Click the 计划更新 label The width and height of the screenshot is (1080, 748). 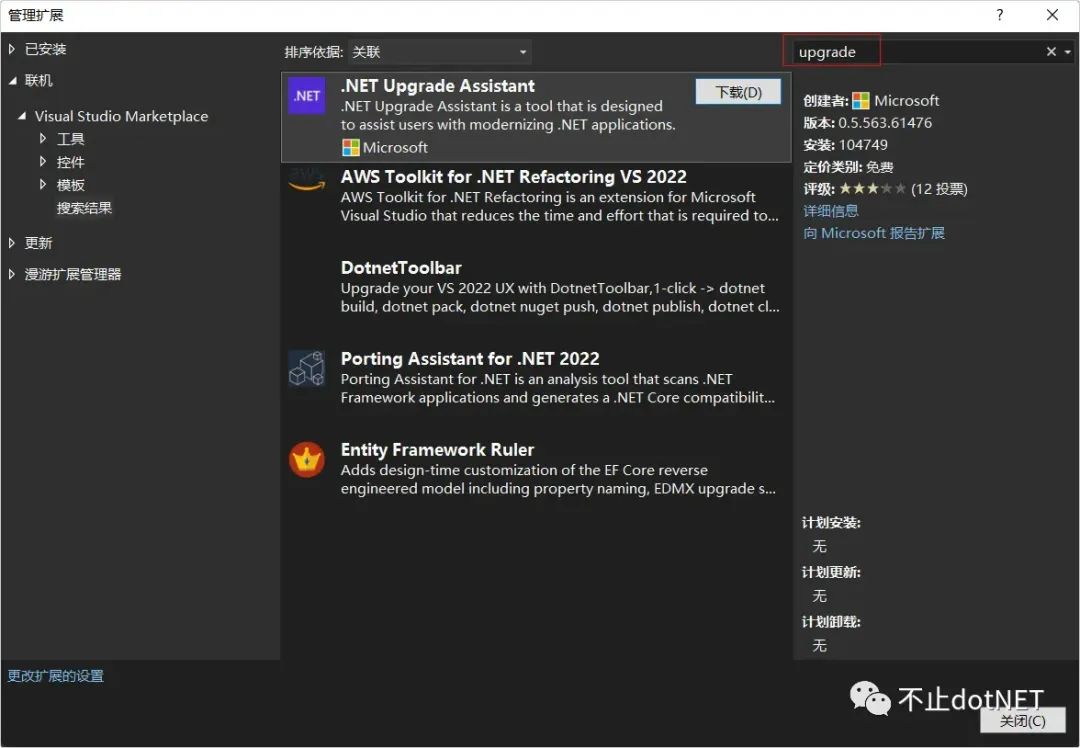pos(831,572)
